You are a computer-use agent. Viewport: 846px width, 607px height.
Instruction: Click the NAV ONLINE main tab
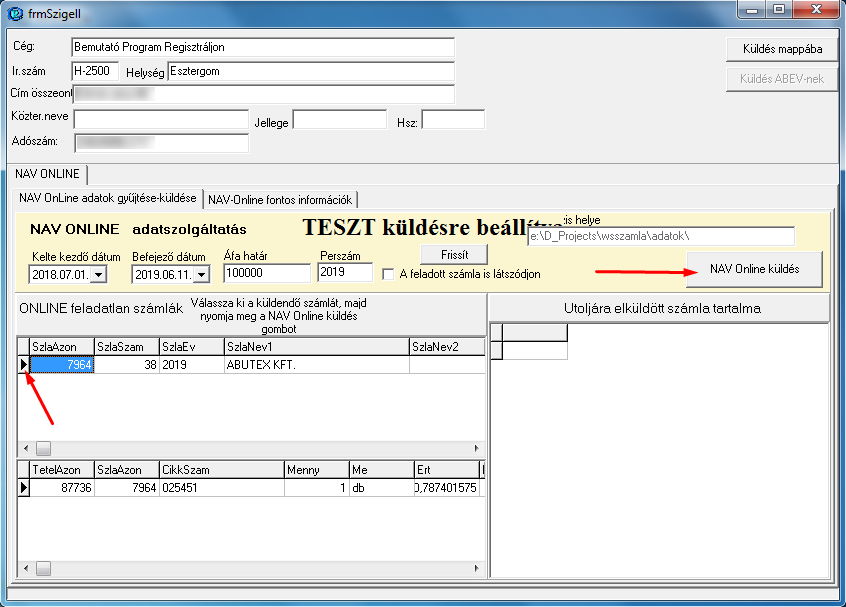[47, 174]
